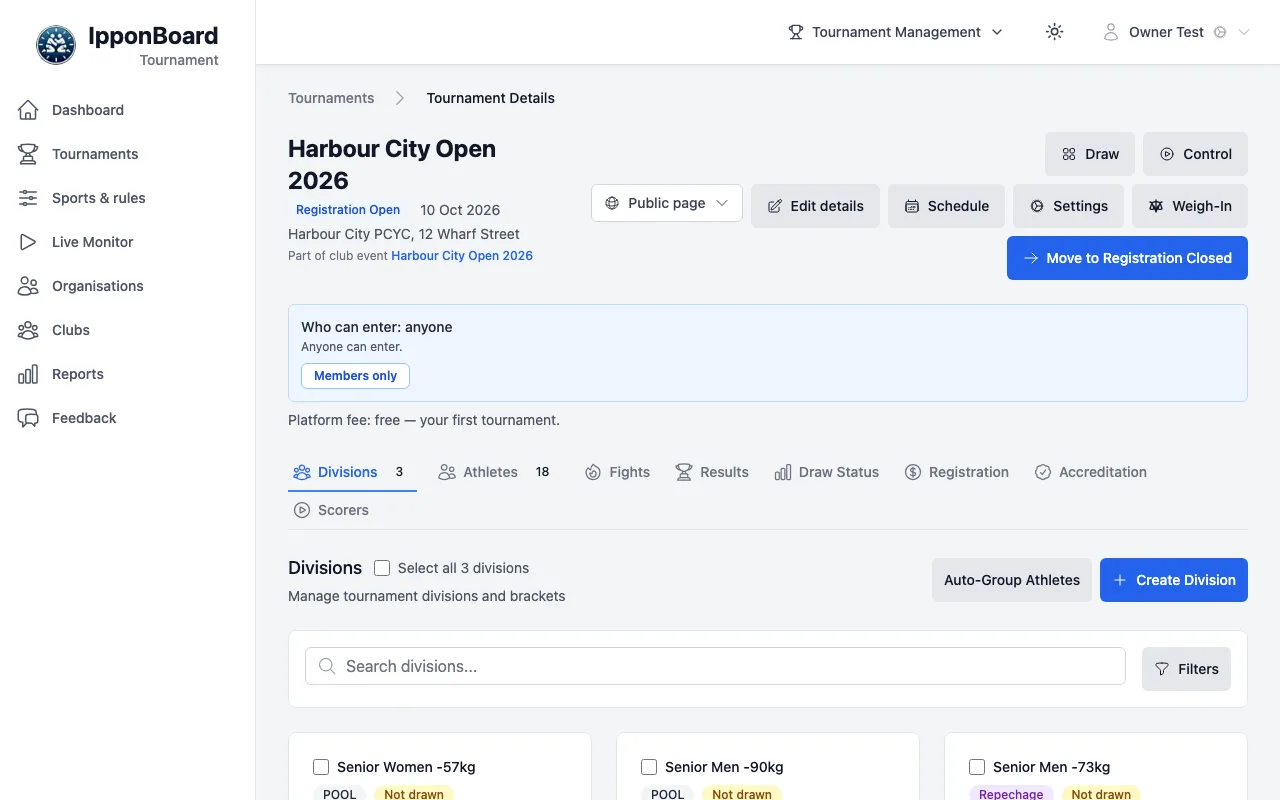Toggle the light/dark theme sun icon
This screenshot has width=1280, height=800.
coord(1054,32)
